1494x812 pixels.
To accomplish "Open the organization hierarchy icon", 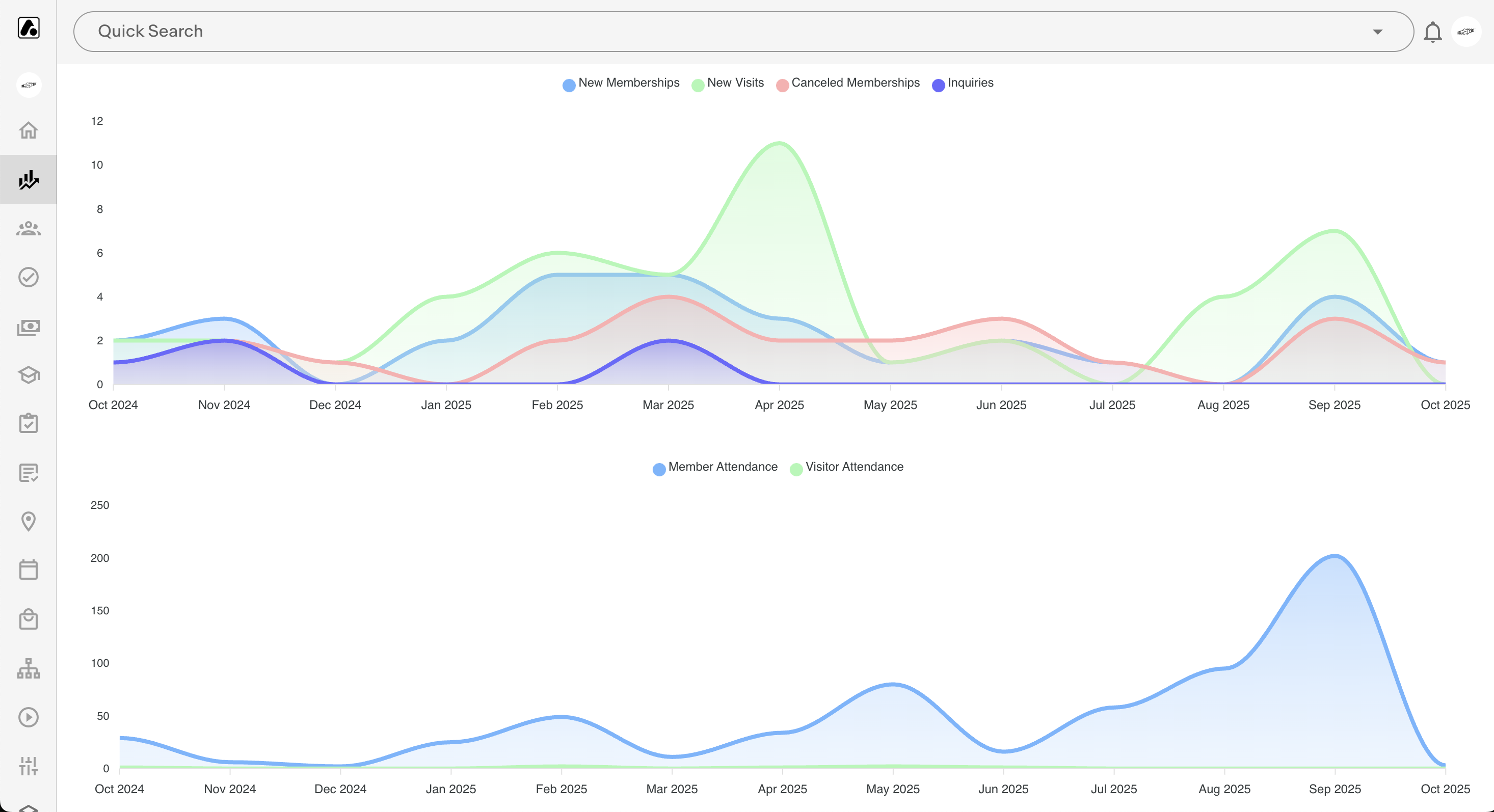I will tap(28, 668).
